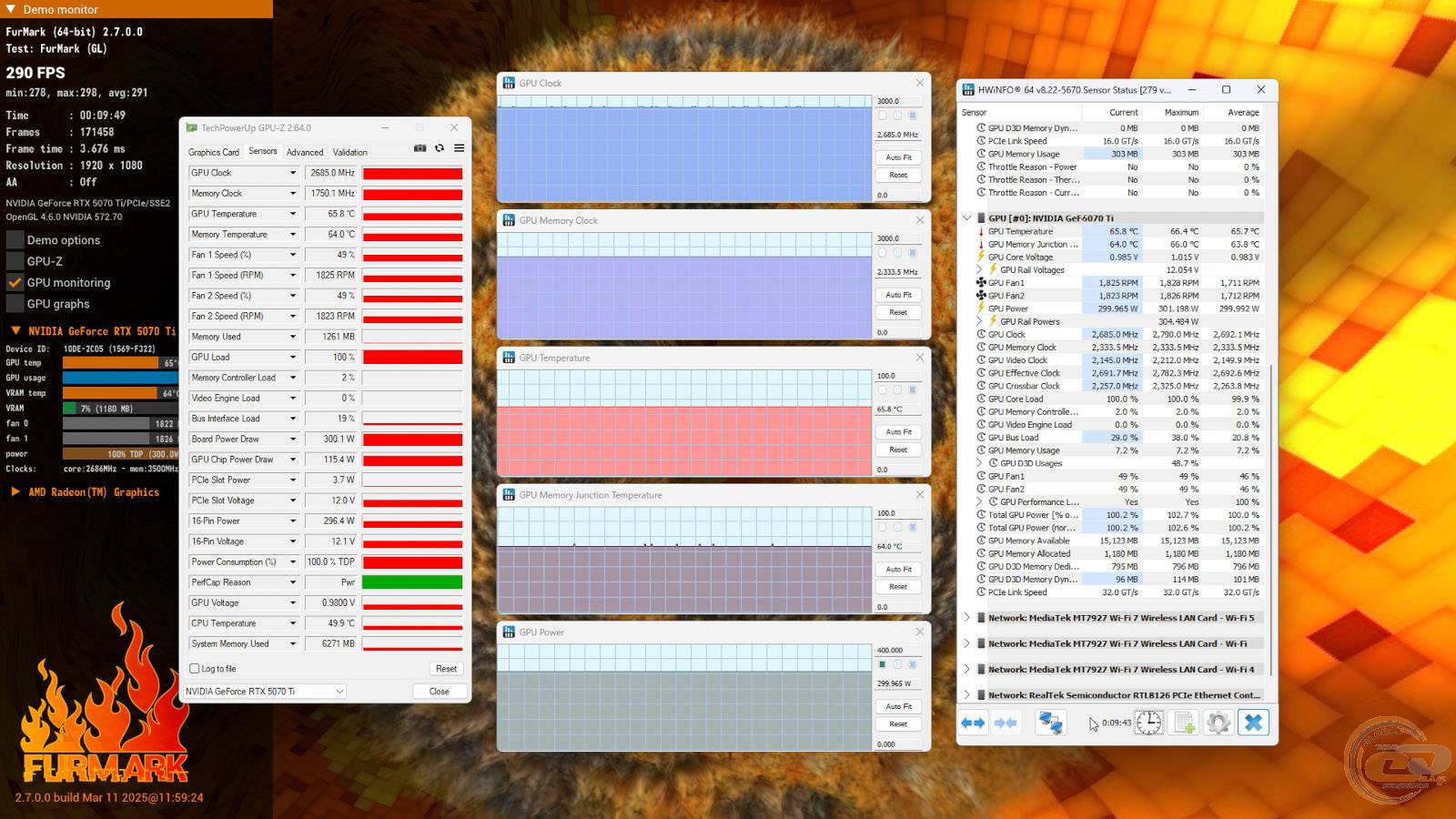Click first round toggle in GPU Clock graph

882,116
